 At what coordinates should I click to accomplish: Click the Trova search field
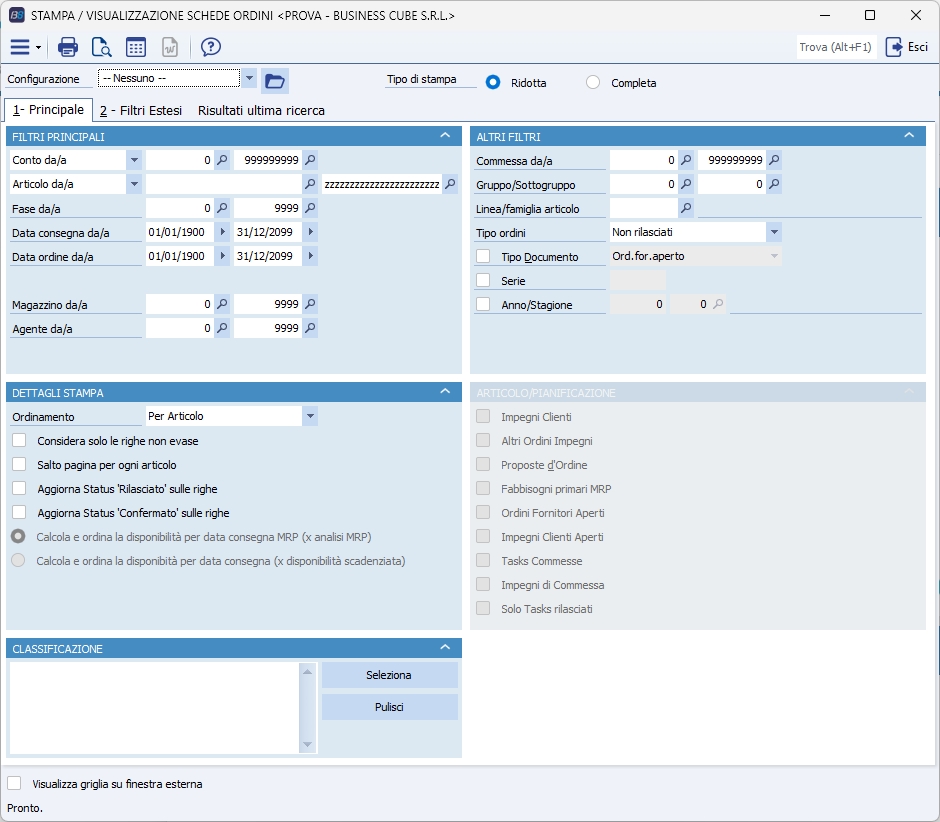pos(836,47)
